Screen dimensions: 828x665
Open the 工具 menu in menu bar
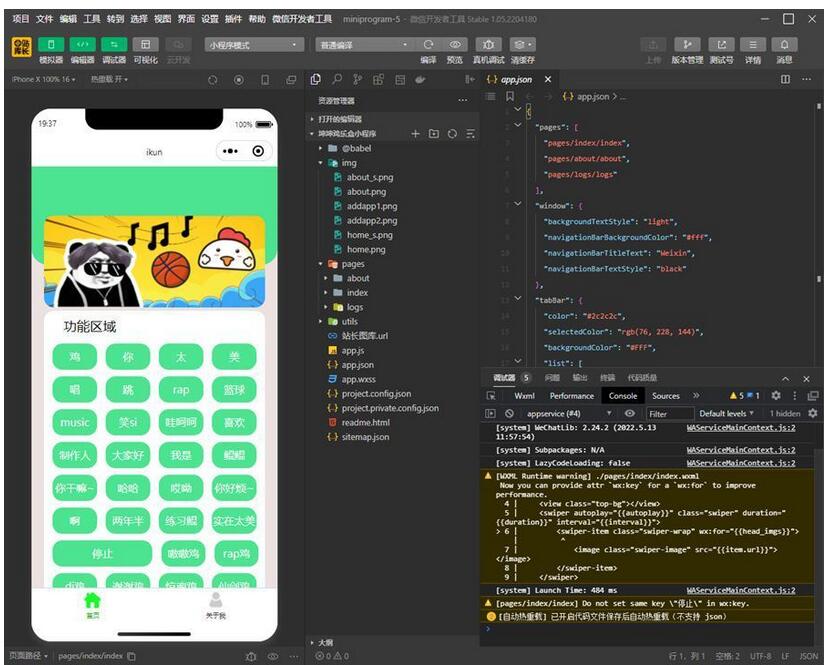coord(92,19)
